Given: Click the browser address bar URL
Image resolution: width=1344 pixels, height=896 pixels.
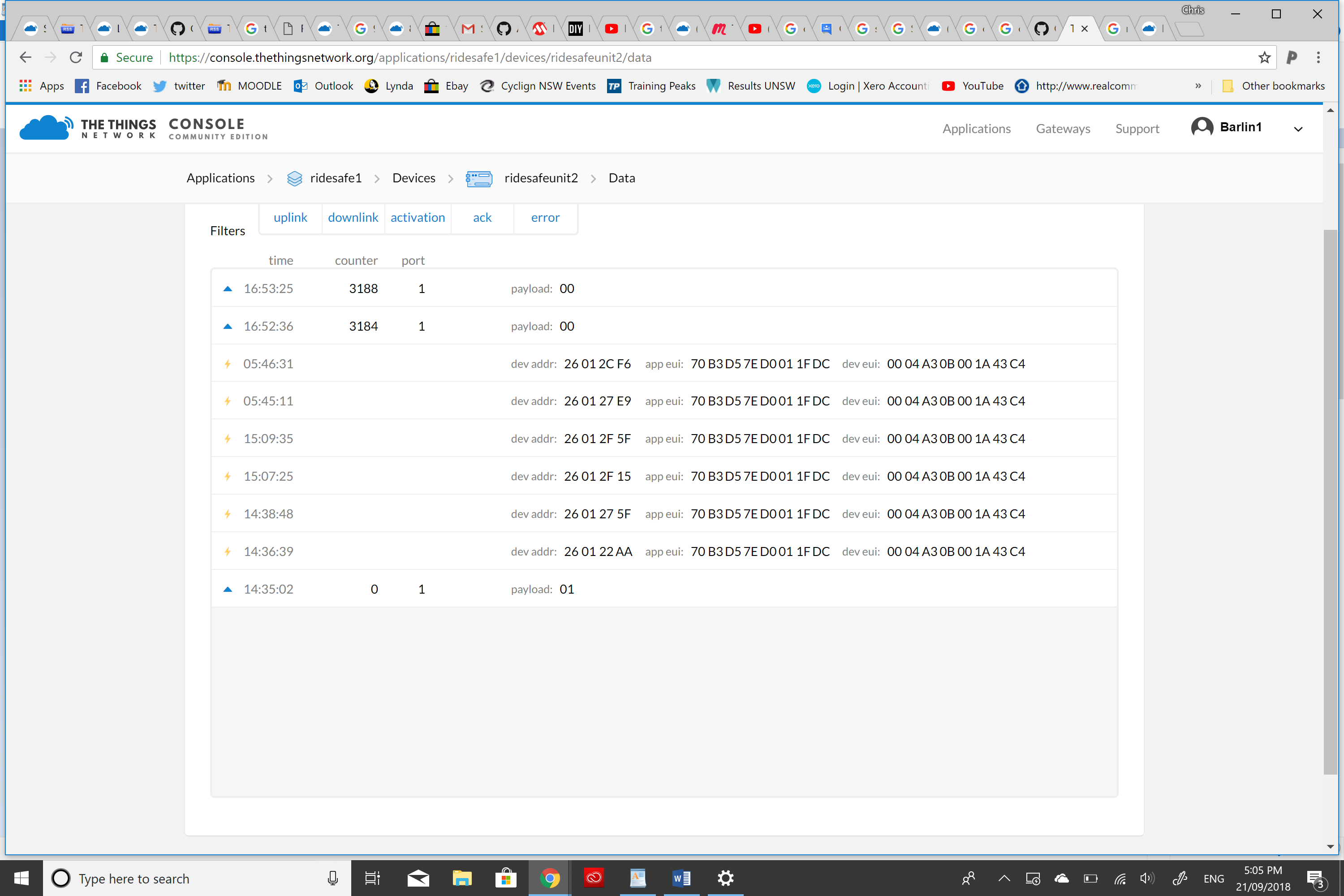Looking at the screenshot, I should click(410, 58).
